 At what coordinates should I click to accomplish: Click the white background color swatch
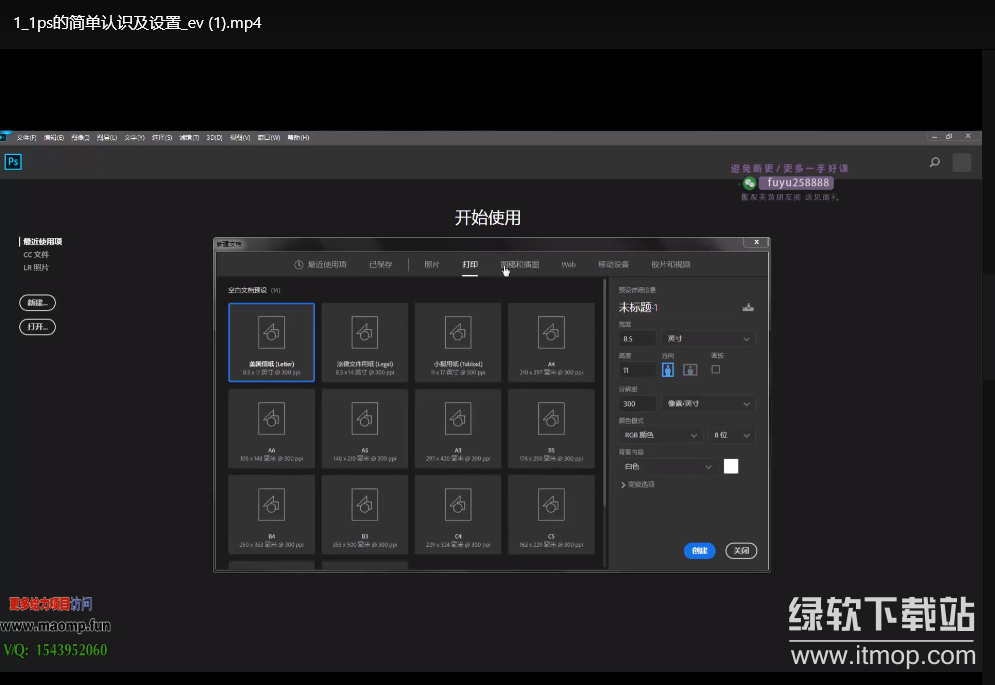(731, 466)
